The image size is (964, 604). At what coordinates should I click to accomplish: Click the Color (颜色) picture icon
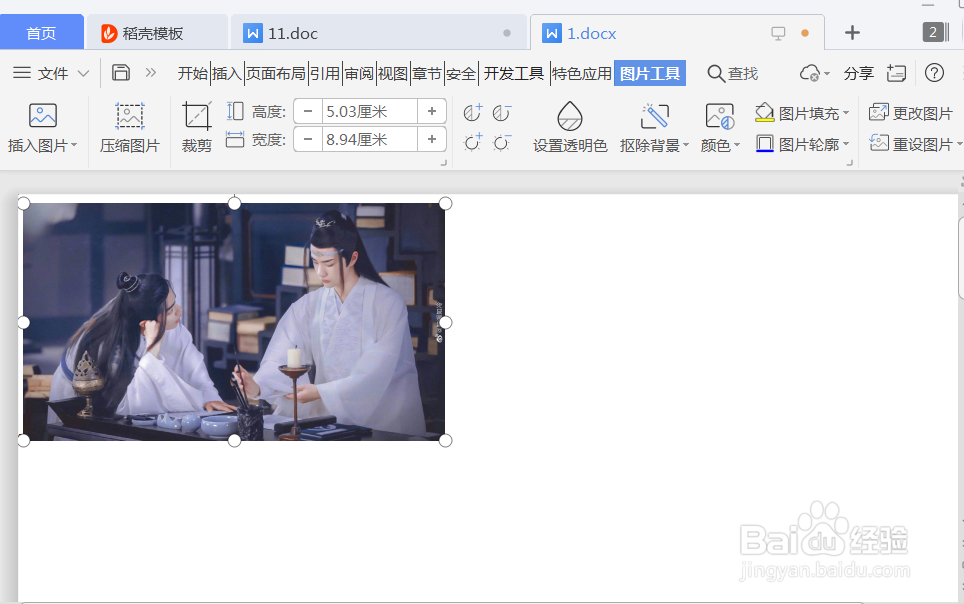[719, 116]
